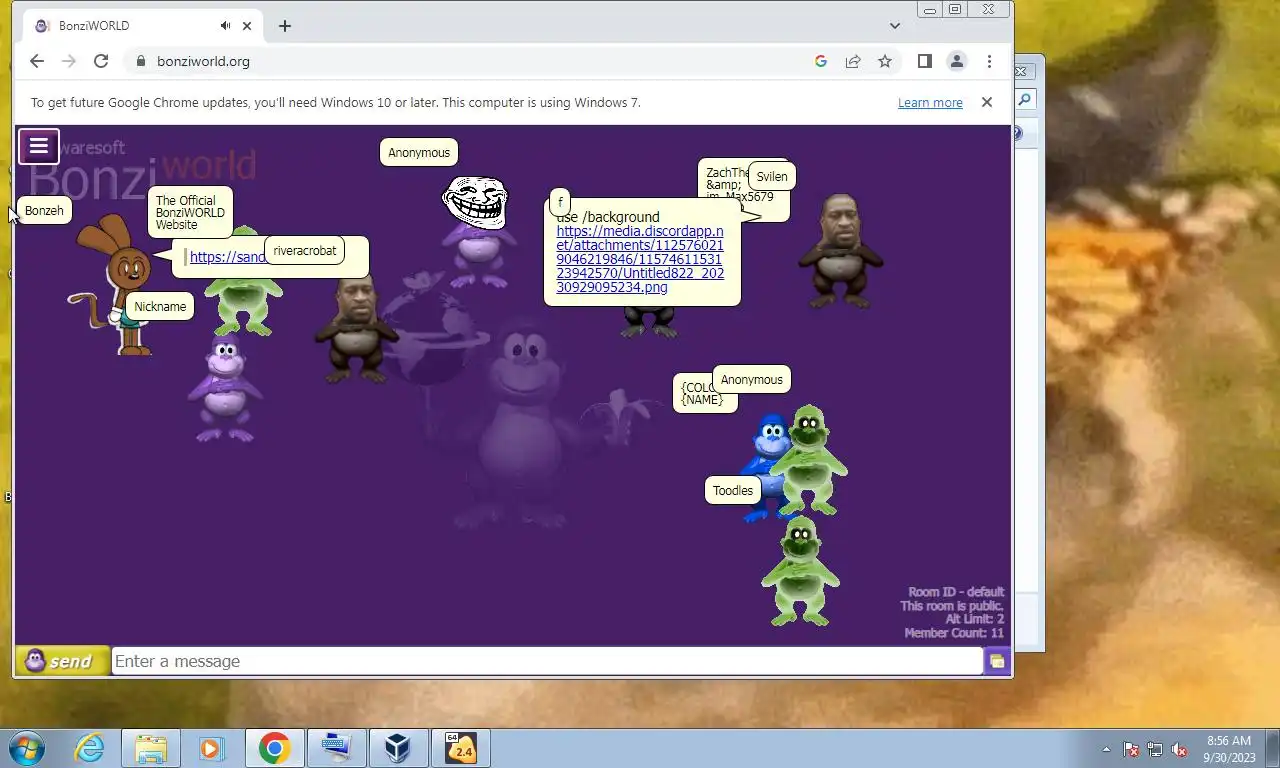
Task: Click the monkey send button
Action: (x=62, y=661)
